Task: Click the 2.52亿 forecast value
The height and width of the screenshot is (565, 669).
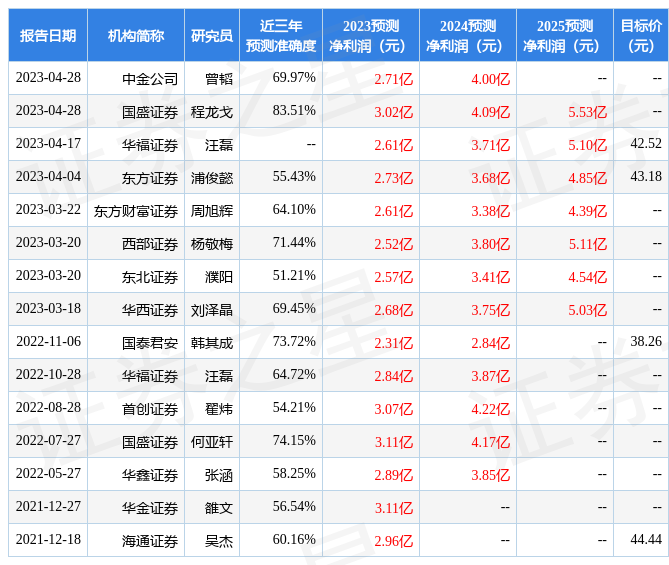Action: click(x=394, y=244)
